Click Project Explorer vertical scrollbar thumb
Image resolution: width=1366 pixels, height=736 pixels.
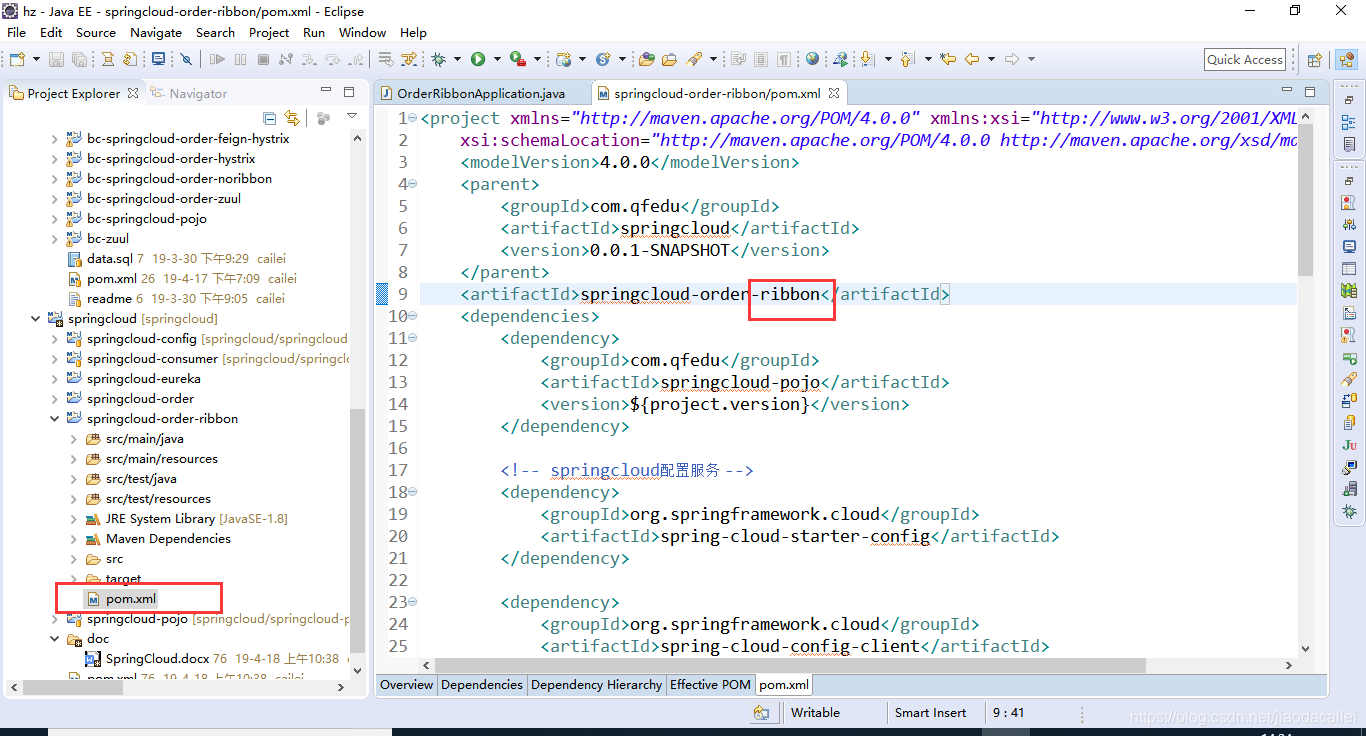point(357,530)
